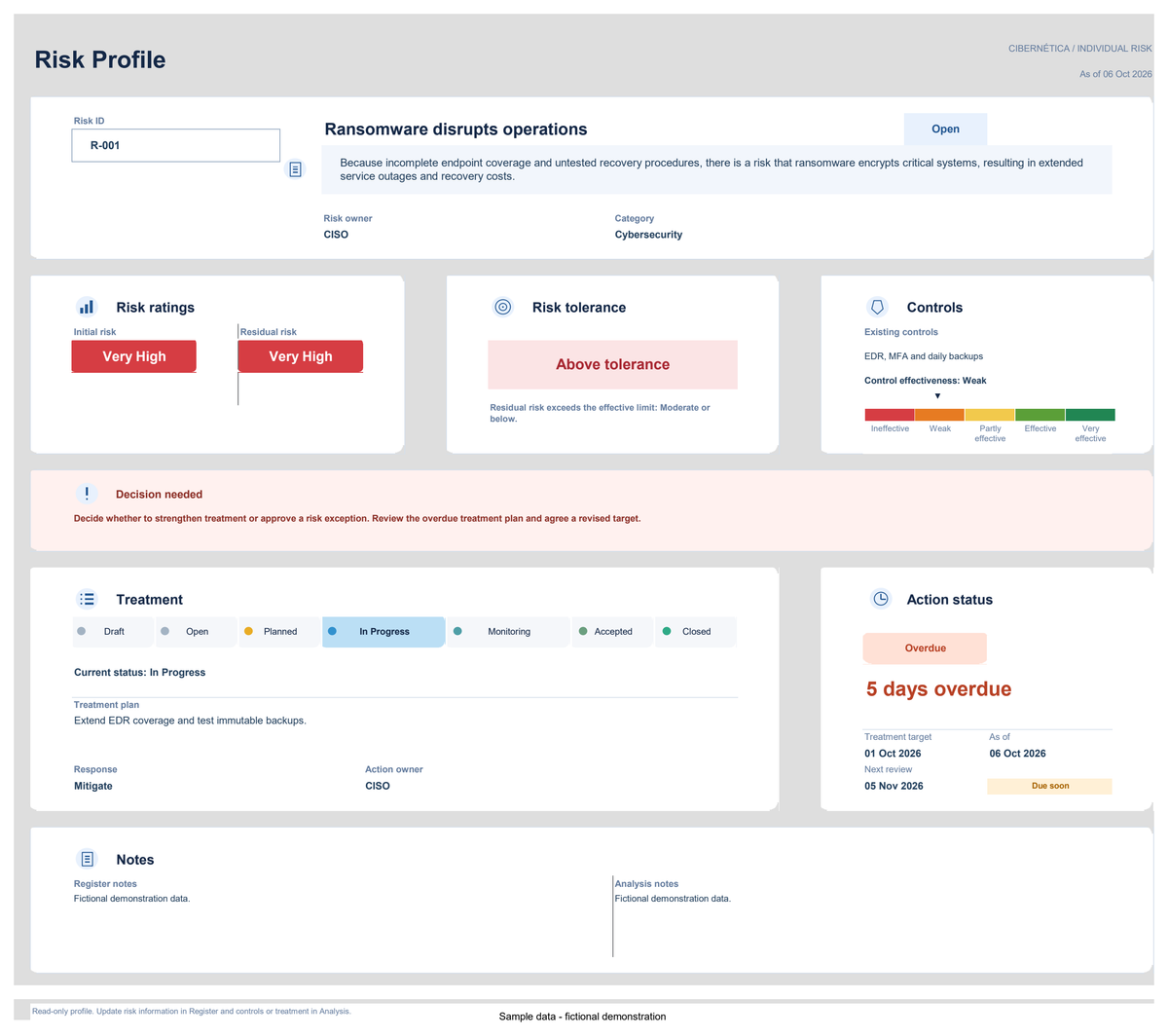Click the Analysis notes heading
1168x1036 pixels.
coord(646,884)
